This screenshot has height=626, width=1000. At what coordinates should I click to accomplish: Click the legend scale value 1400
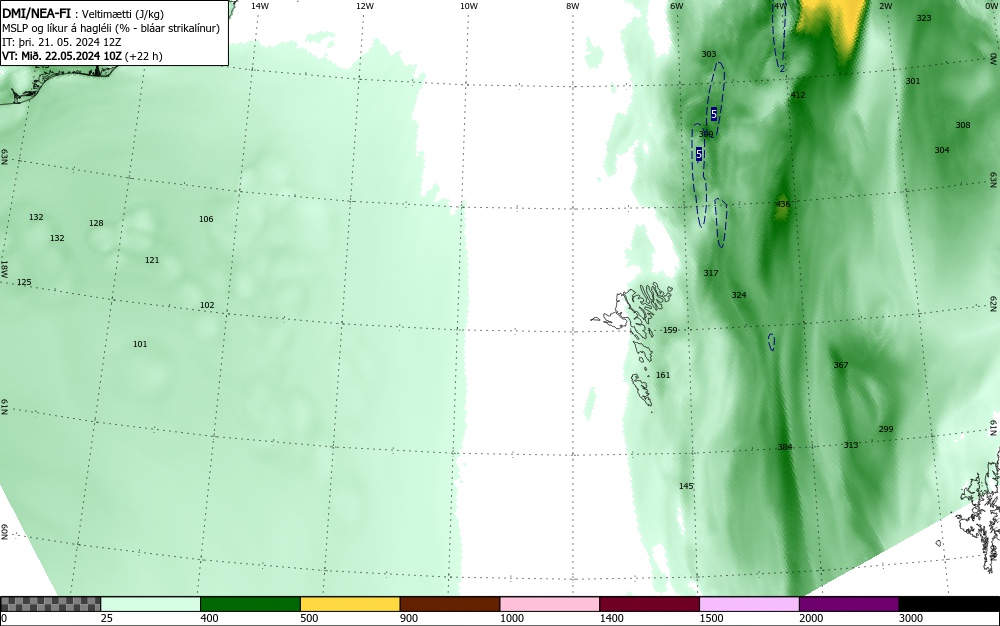click(x=612, y=618)
